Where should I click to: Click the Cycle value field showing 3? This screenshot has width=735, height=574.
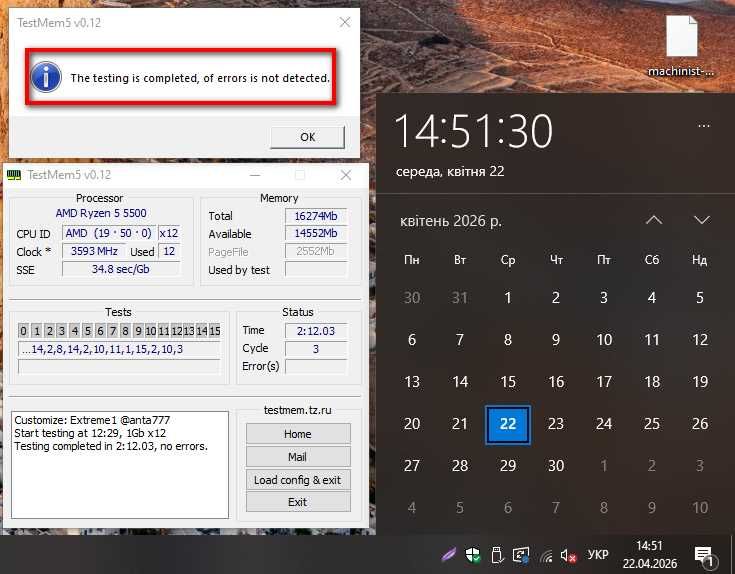(316, 349)
